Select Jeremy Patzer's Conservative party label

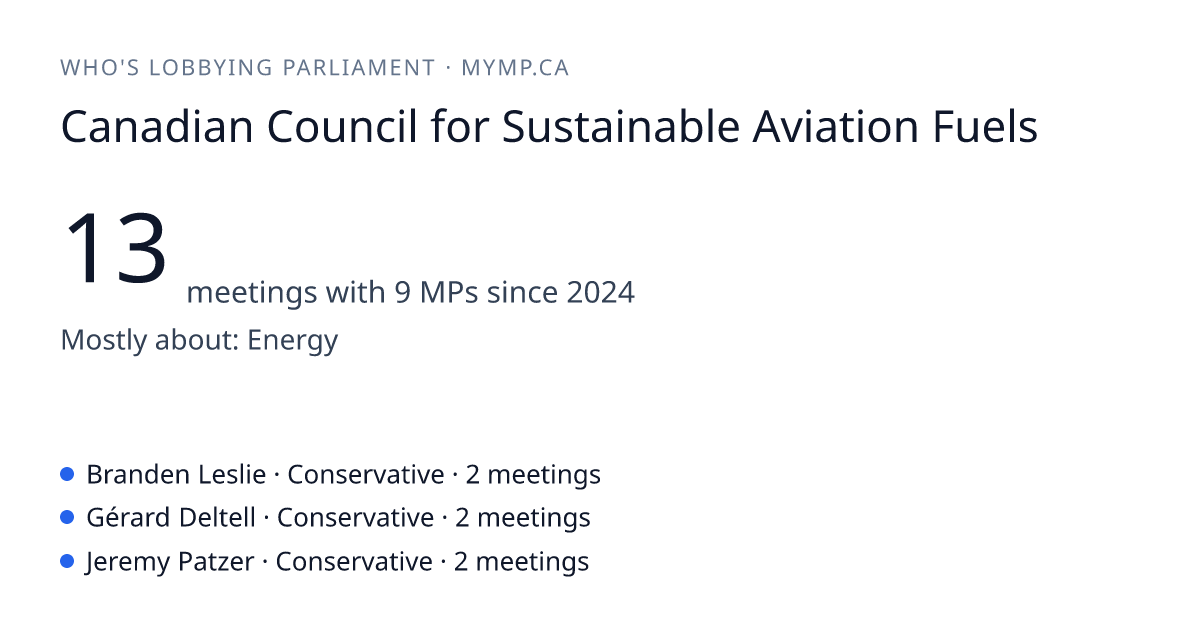pyautogui.click(x=354, y=562)
